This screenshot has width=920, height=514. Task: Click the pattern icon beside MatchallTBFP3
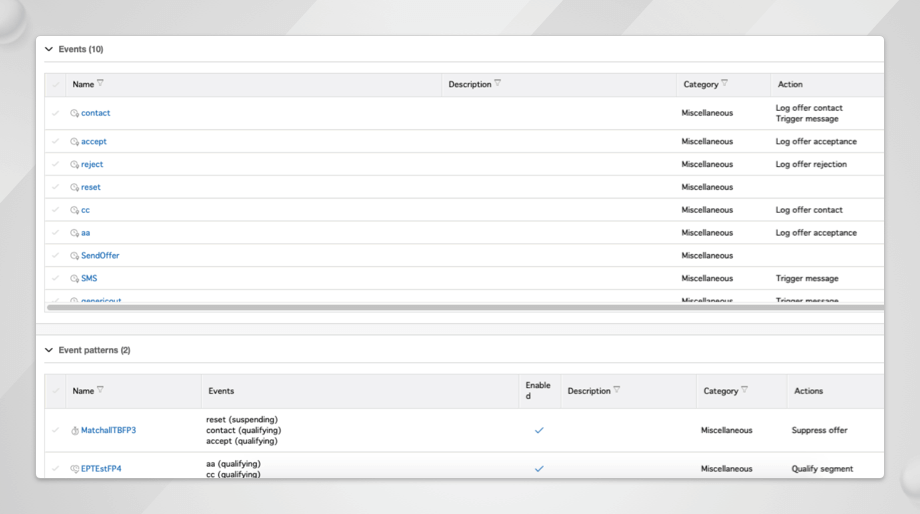75,431
